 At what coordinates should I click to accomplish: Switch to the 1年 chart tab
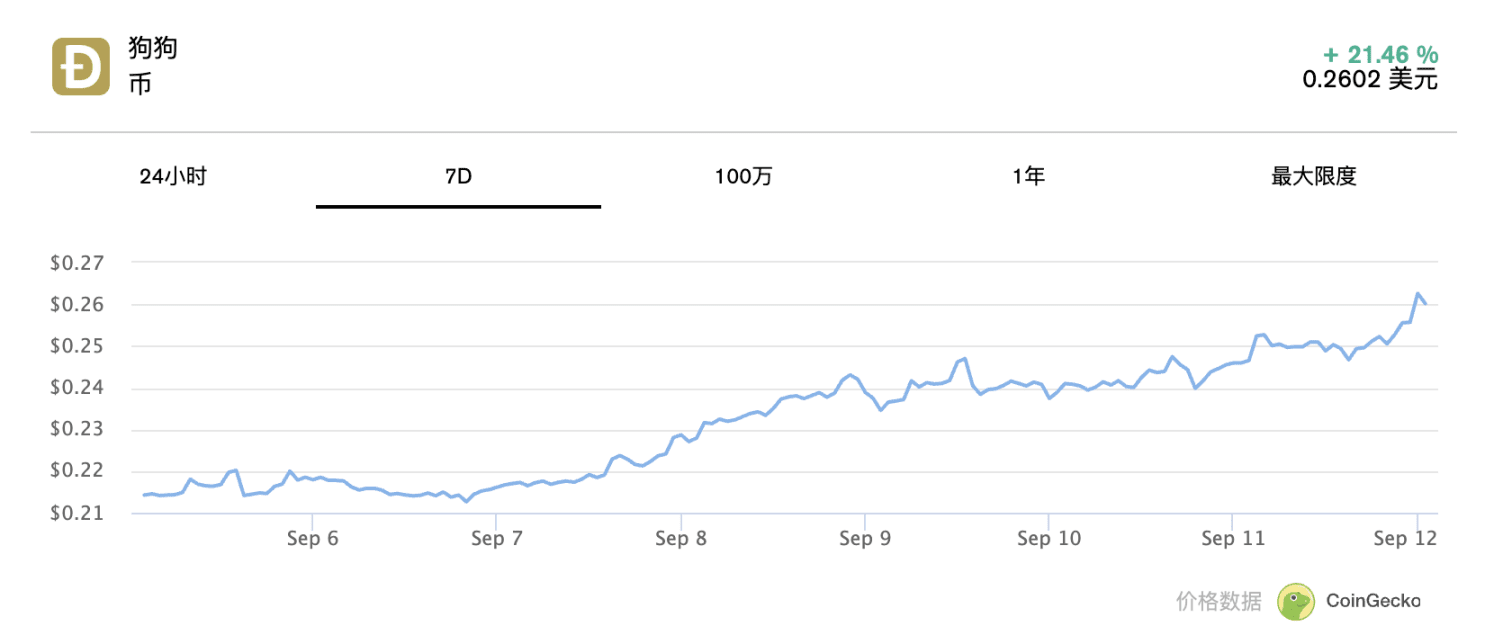click(1028, 177)
